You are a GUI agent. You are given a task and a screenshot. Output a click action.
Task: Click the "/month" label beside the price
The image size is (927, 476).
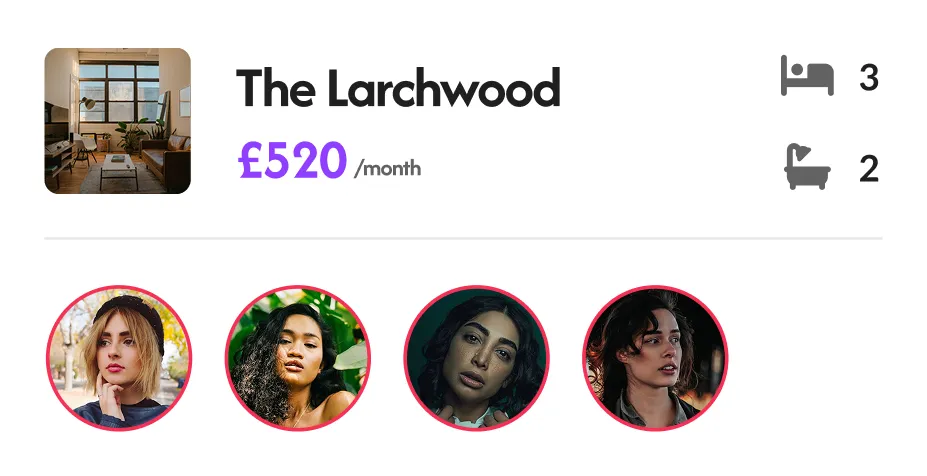tap(388, 169)
